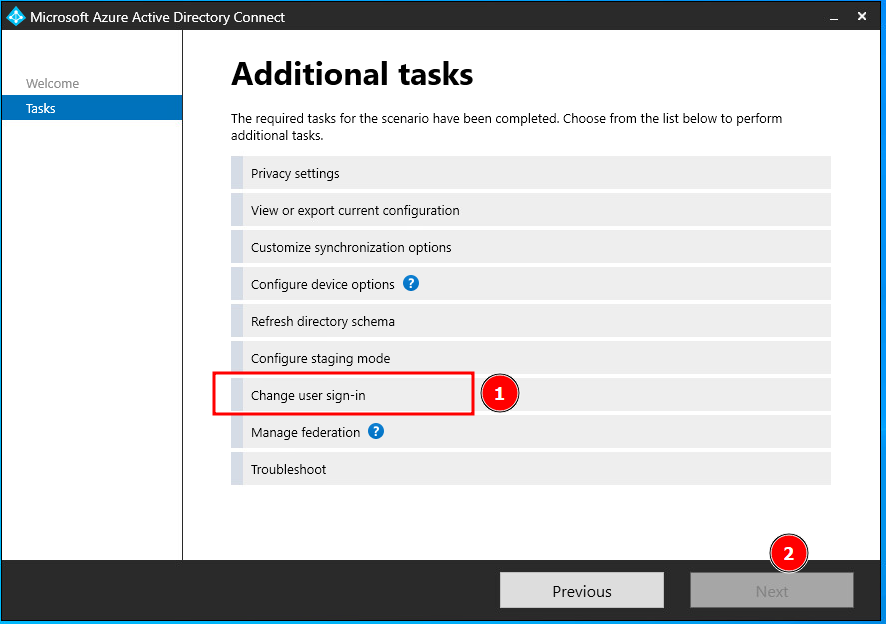
Task: Open the Troubleshoot task
Action: point(288,470)
